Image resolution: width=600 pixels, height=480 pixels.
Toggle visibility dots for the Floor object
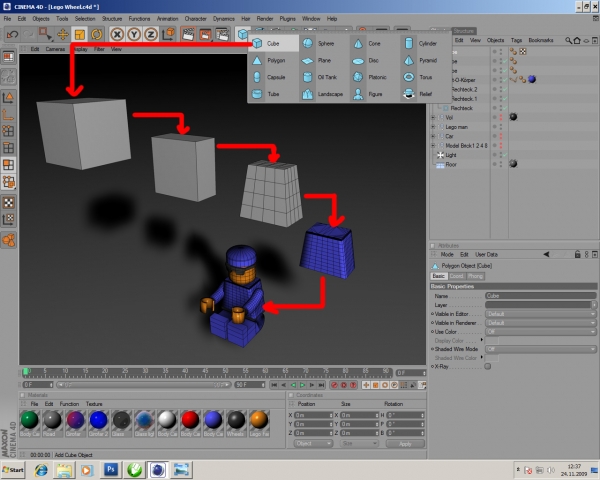(x=501, y=164)
